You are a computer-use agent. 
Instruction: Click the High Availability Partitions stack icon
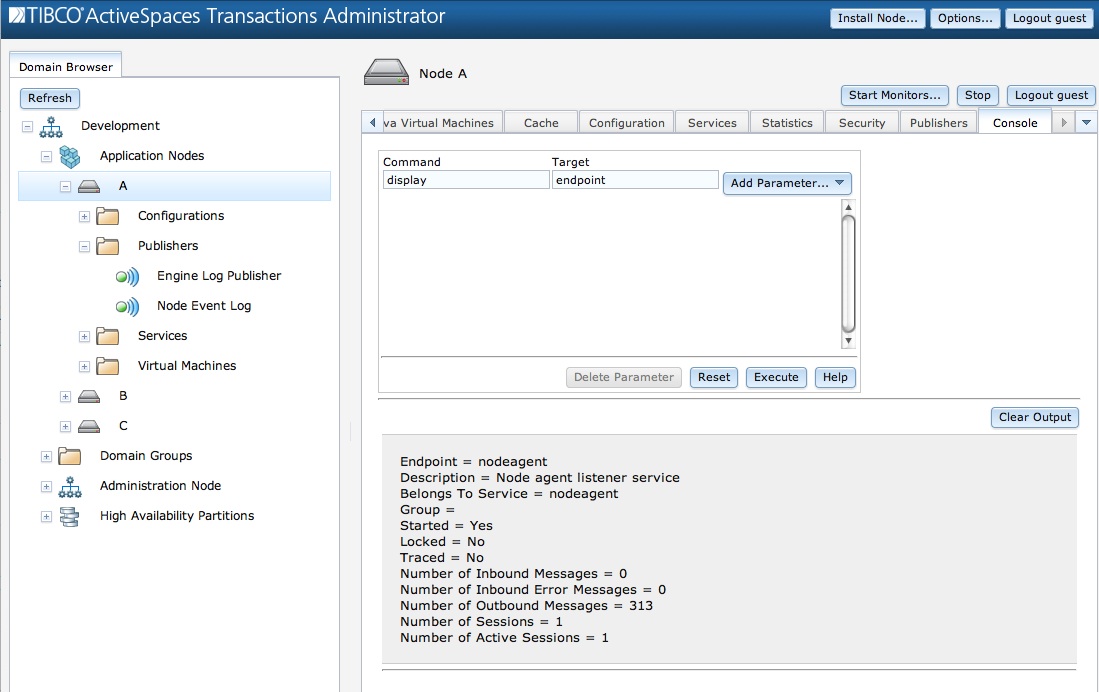click(69, 517)
